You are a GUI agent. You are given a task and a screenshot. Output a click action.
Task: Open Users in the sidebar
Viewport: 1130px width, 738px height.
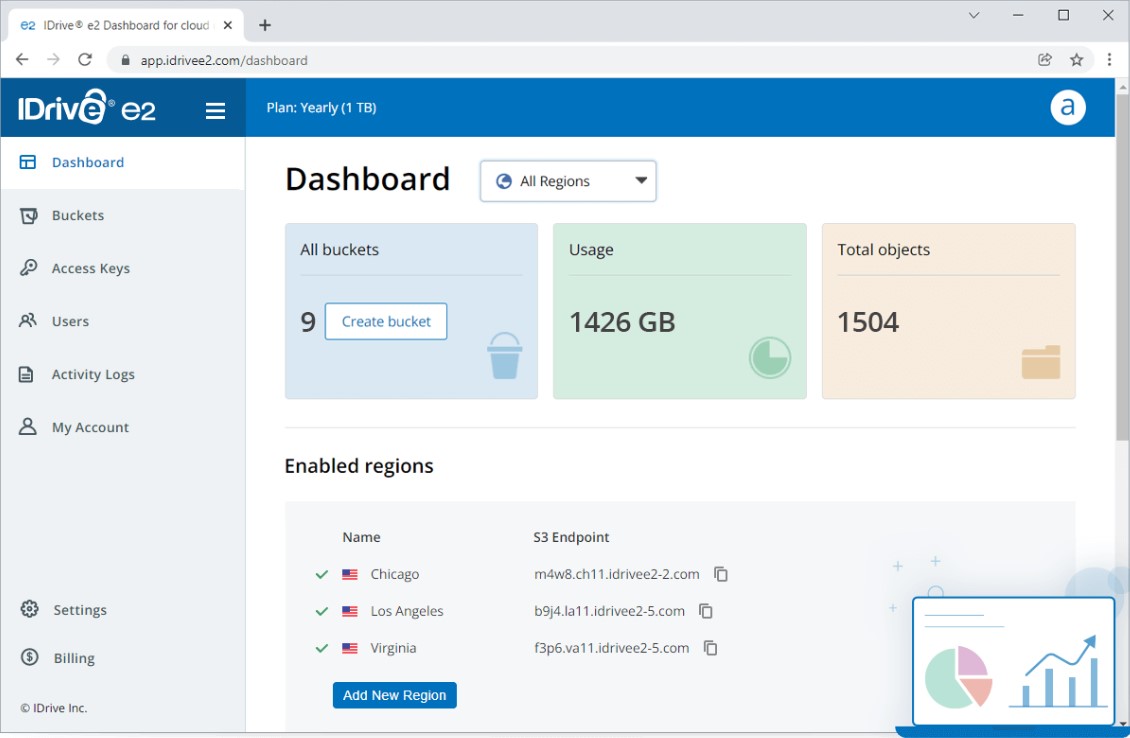click(123, 321)
